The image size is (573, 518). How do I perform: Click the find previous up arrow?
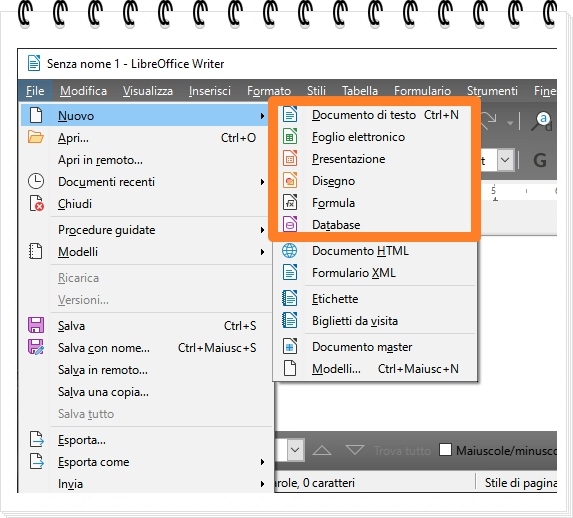(x=322, y=450)
